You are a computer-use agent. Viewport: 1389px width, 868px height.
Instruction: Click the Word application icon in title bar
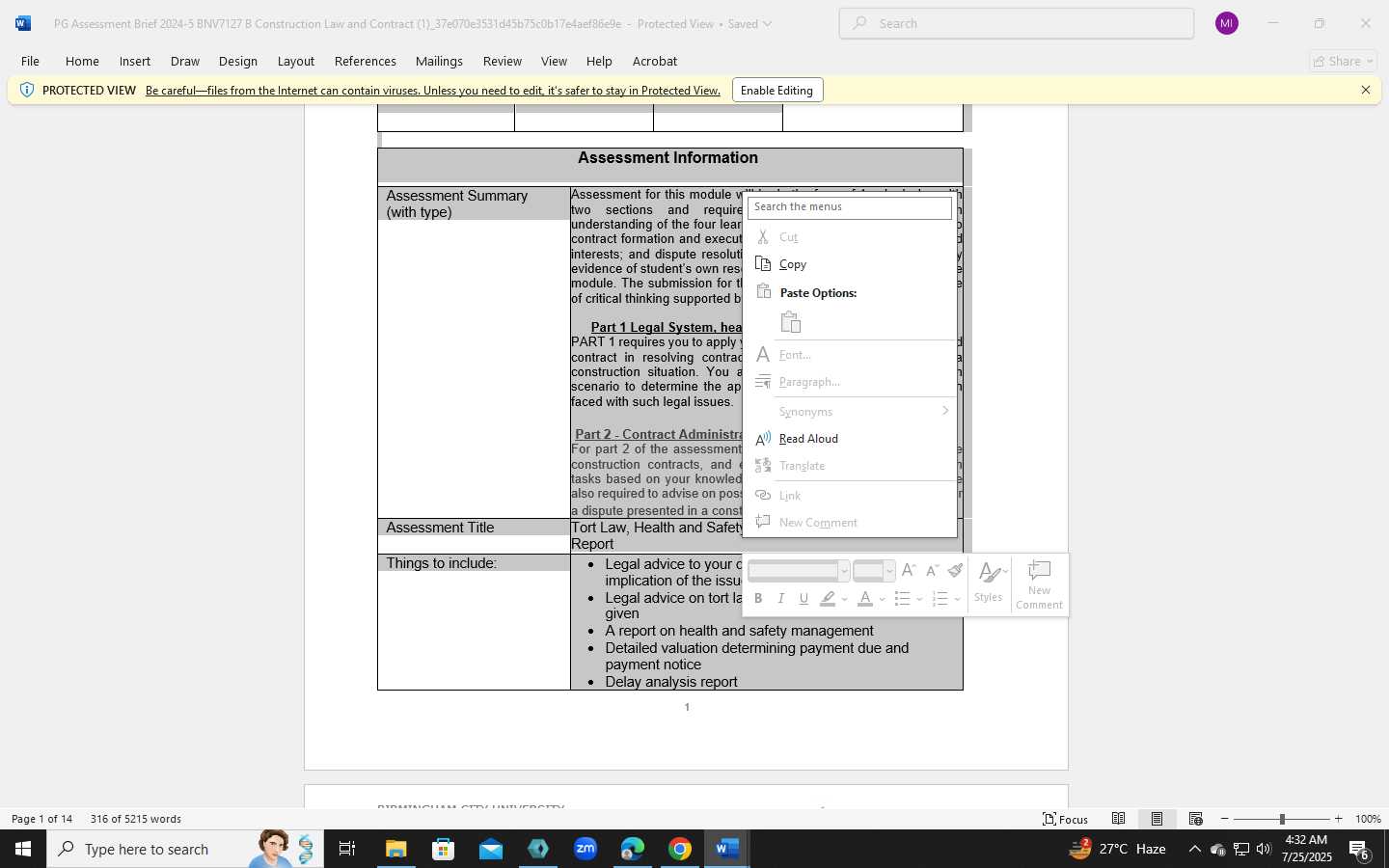23,23
